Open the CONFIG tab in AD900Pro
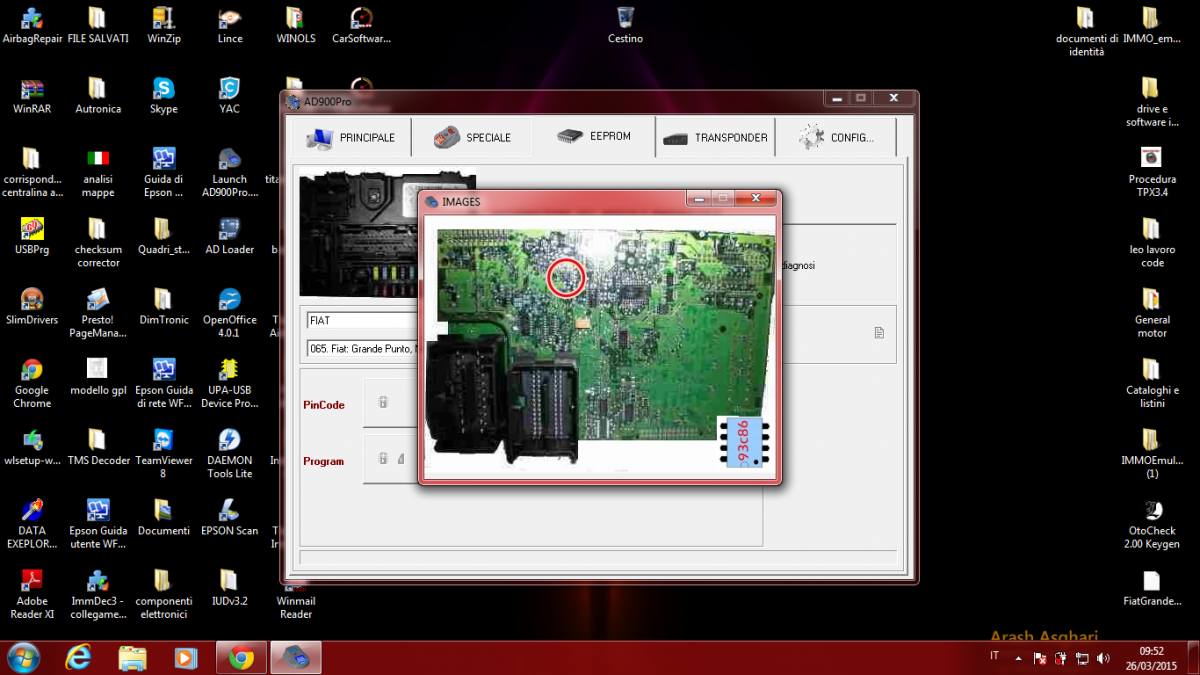 [836, 137]
